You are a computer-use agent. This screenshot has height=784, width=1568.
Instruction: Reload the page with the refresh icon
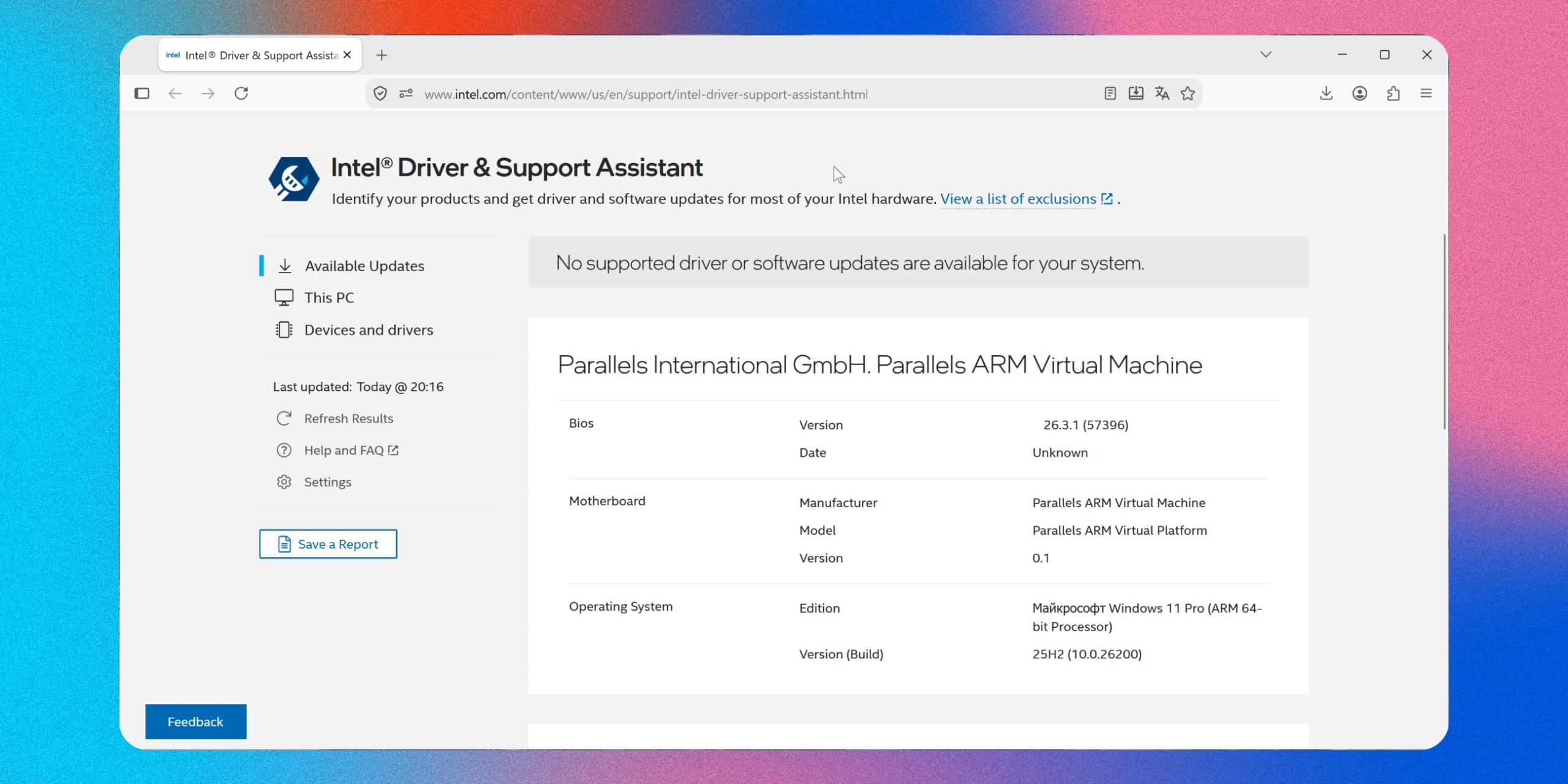(241, 94)
